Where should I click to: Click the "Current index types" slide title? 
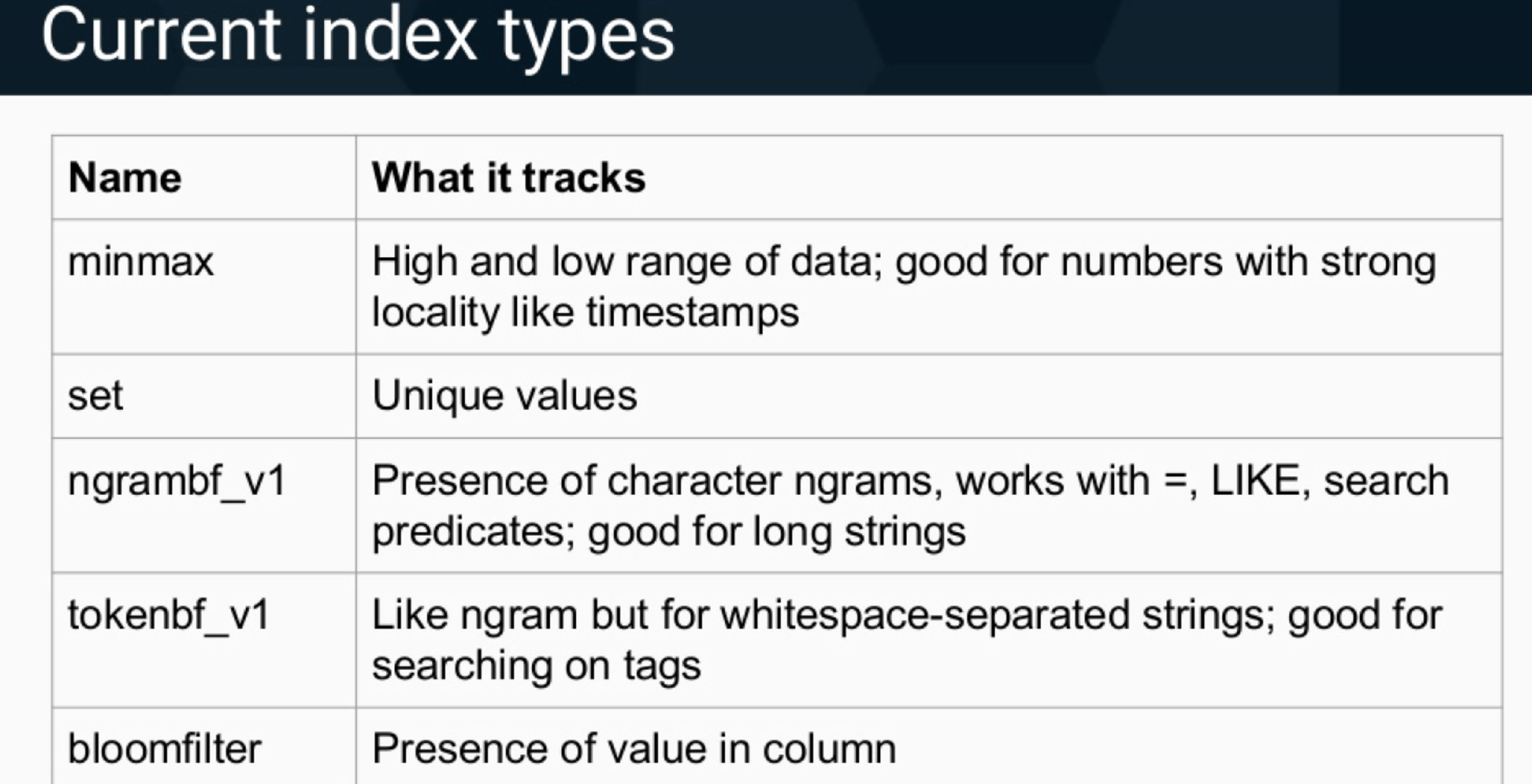point(357,35)
